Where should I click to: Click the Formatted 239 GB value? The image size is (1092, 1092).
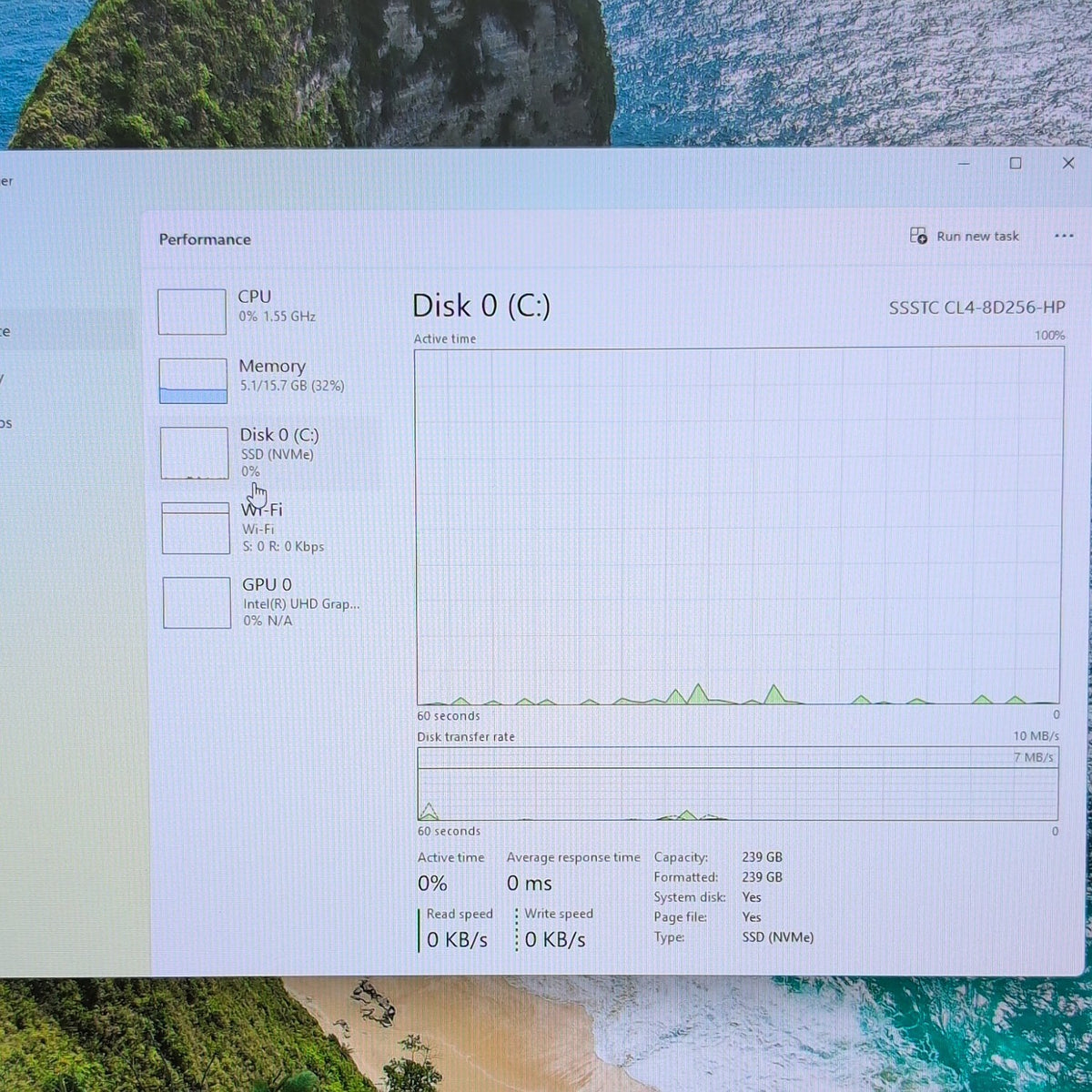click(762, 877)
